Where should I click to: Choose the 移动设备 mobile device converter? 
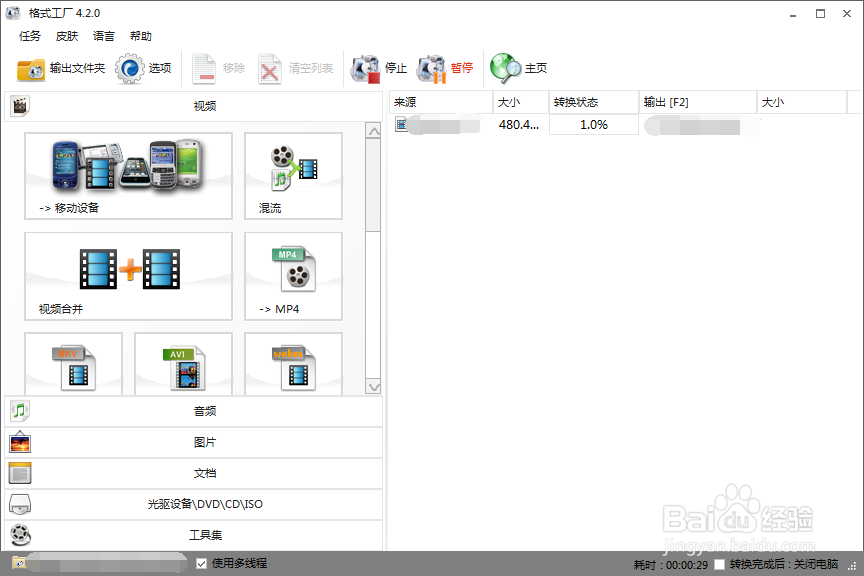pos(128,176)
